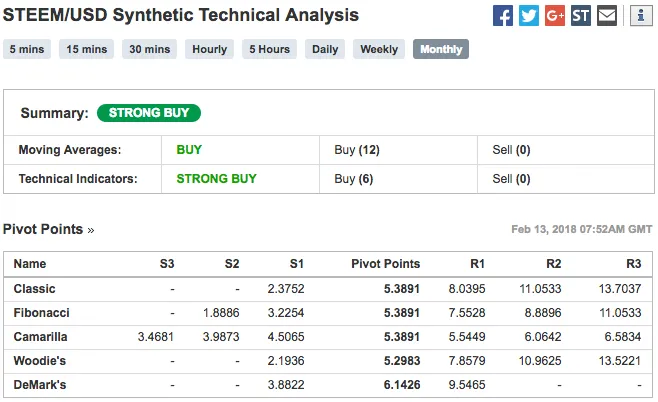
Task: Click the R1 column header
Action: tap(478, 264)
